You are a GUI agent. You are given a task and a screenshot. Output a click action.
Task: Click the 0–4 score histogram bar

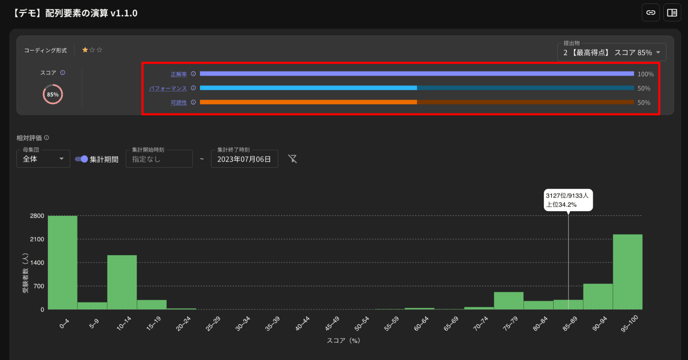[x=63, y=263]
